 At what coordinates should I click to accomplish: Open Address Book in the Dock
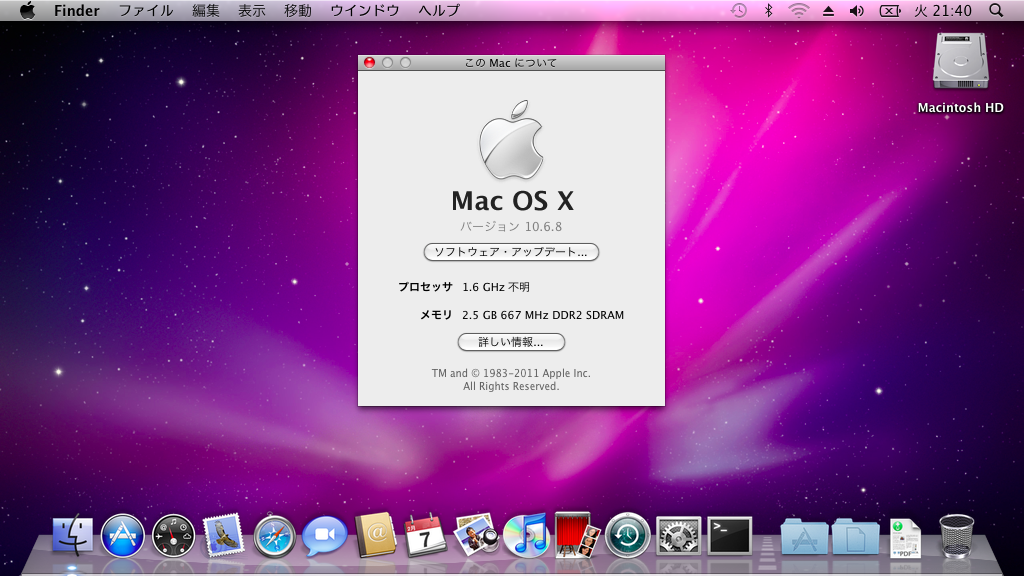coord(376,536)
